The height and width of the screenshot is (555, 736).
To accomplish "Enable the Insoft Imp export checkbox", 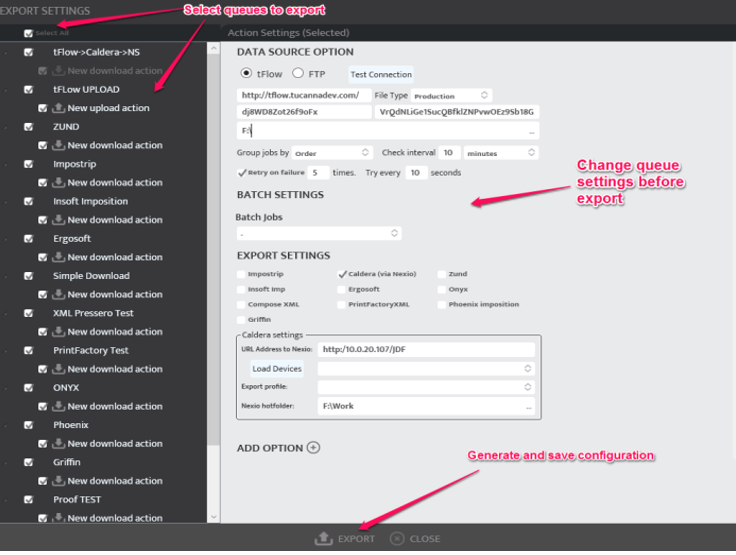I will tap(241, 290).
